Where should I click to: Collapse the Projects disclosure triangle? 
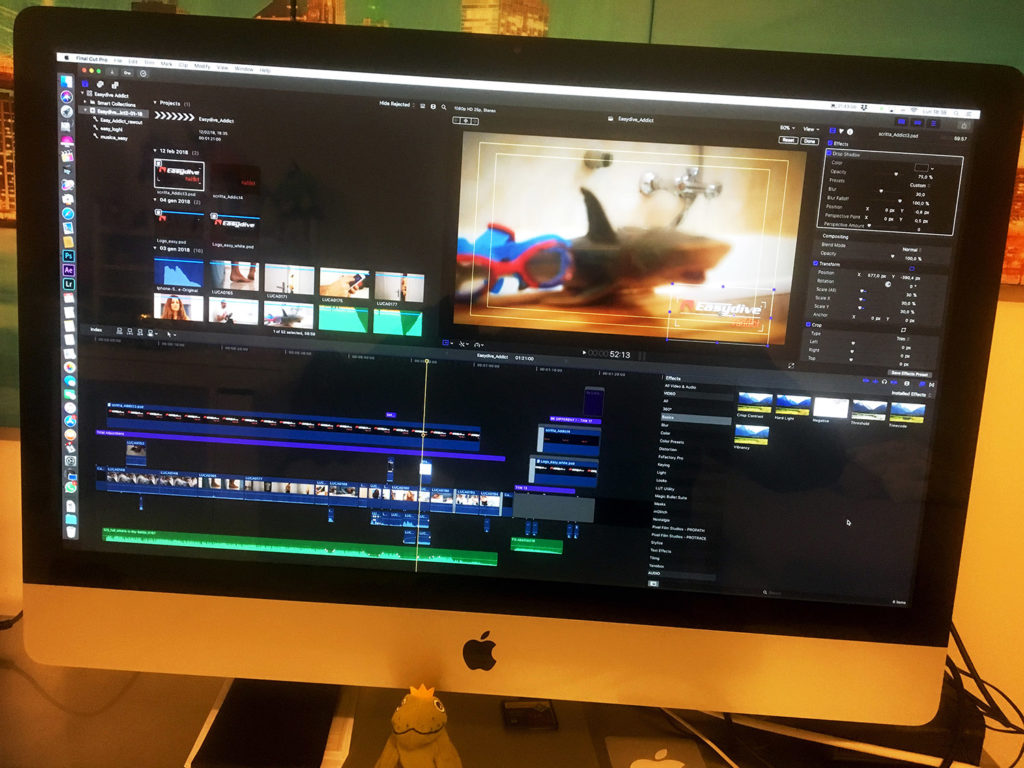pos(154,102)
